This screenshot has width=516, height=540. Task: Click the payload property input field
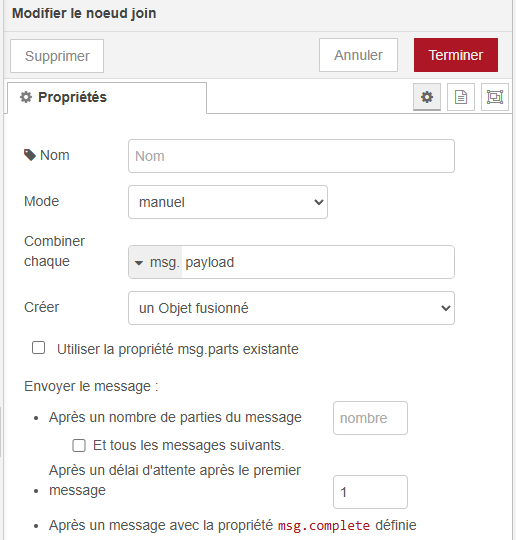(318, 262)
